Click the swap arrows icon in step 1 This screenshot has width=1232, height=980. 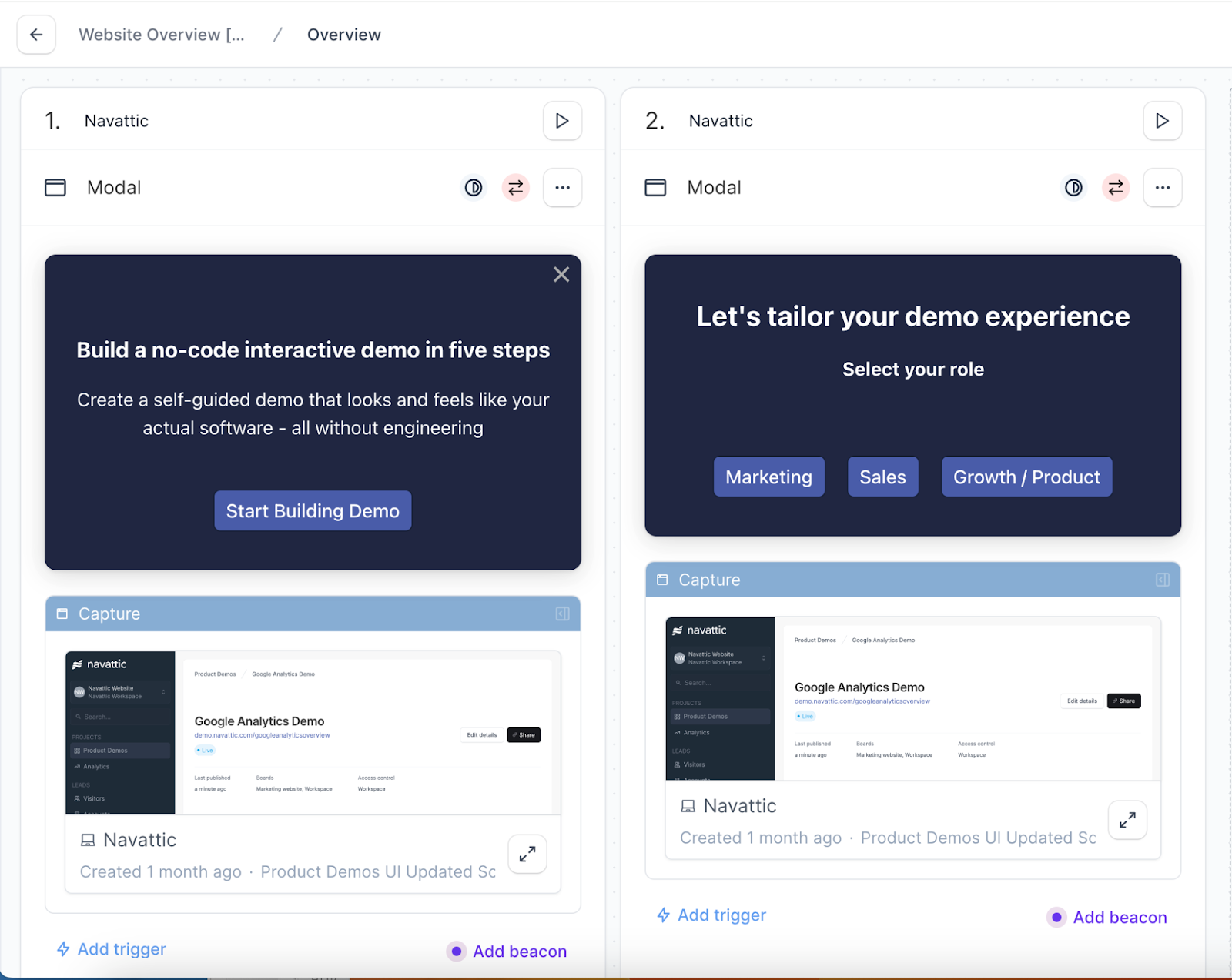[x=516, y=188]
